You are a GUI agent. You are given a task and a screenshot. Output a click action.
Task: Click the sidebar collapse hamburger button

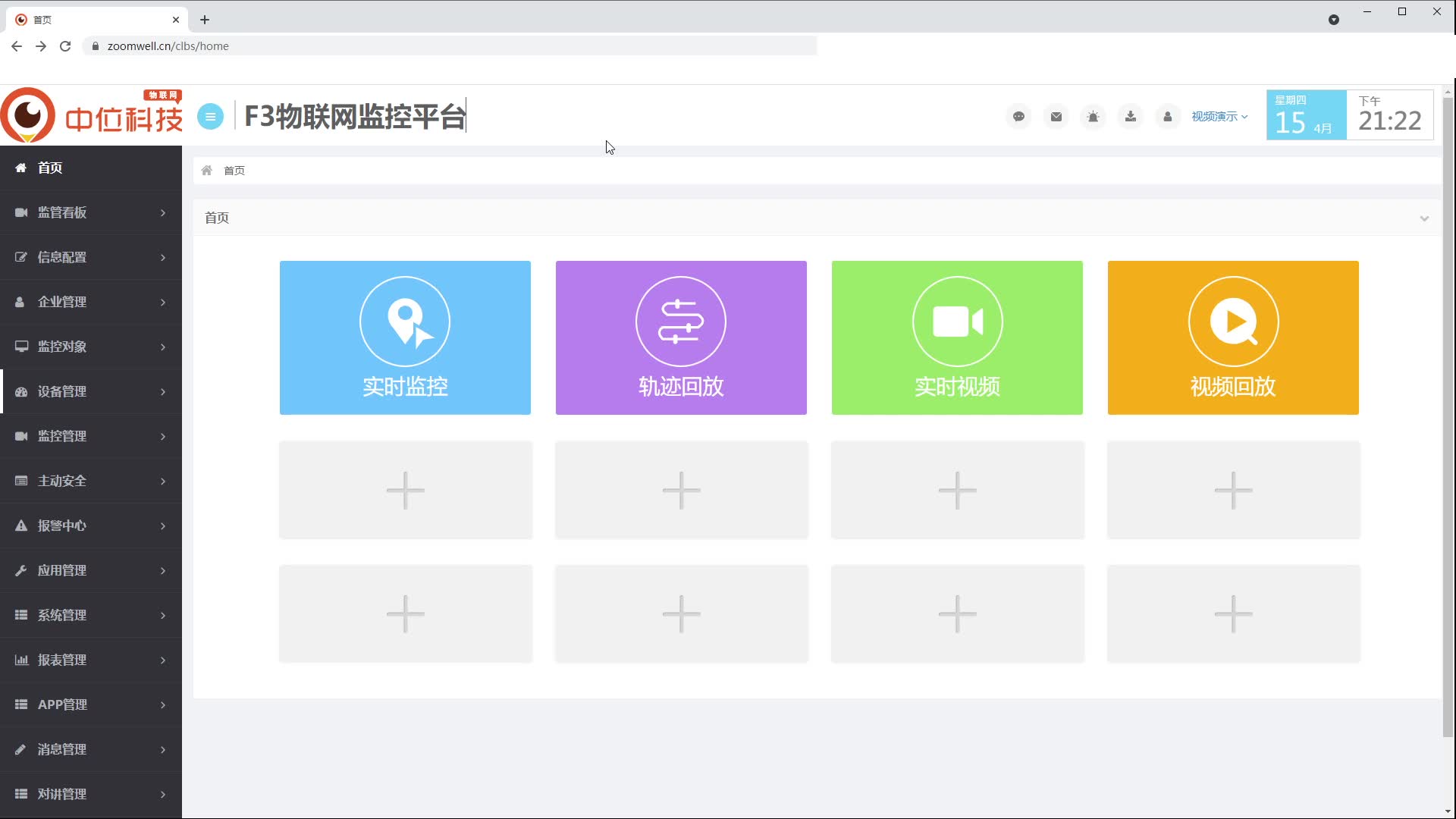point(210,116)
